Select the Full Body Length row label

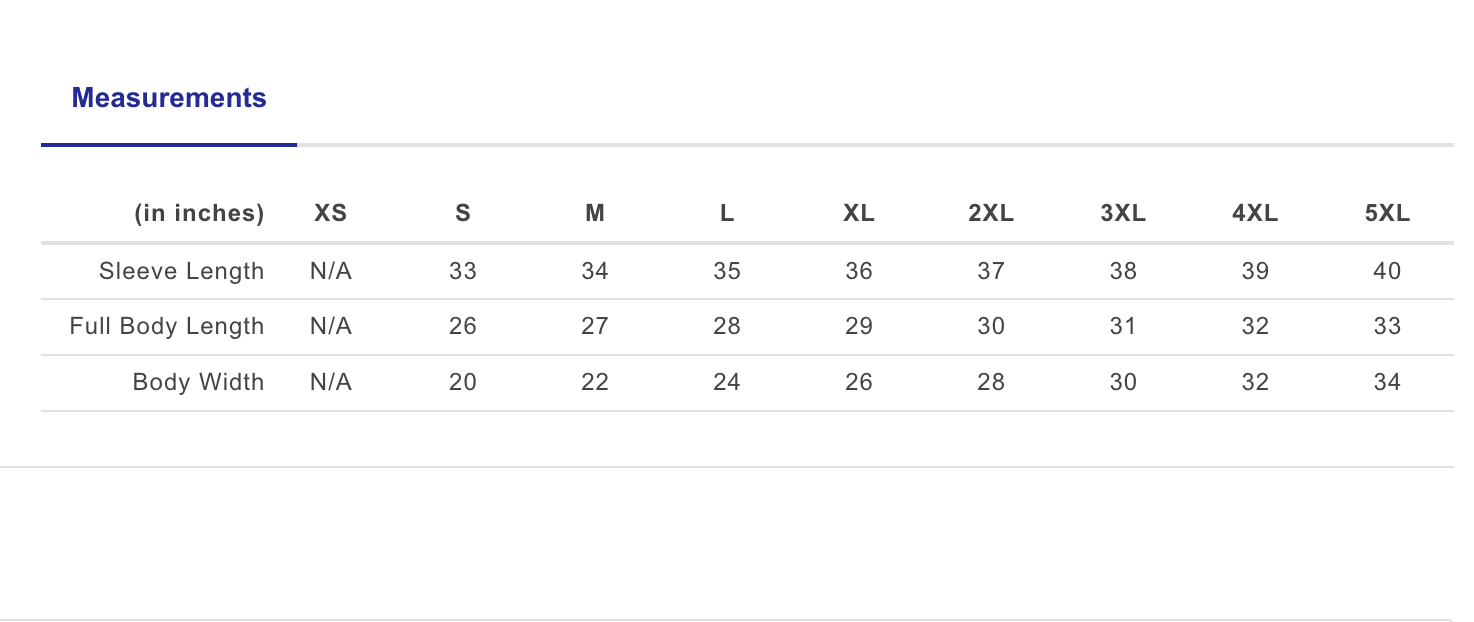pos(167,326)
